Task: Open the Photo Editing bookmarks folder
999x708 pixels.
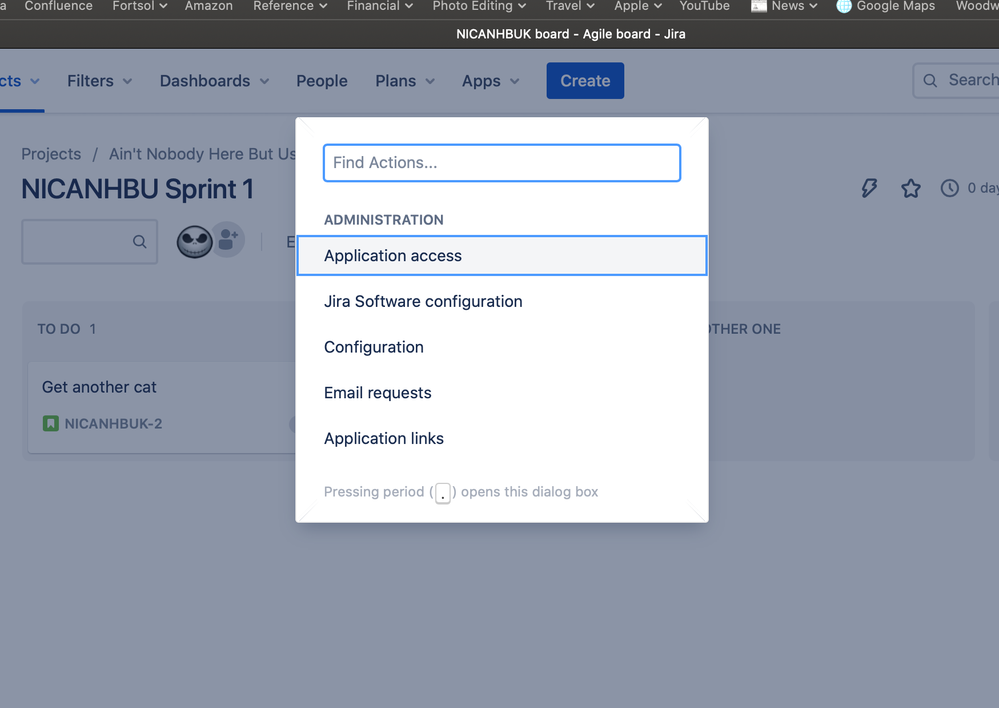Action: (479, 6)
